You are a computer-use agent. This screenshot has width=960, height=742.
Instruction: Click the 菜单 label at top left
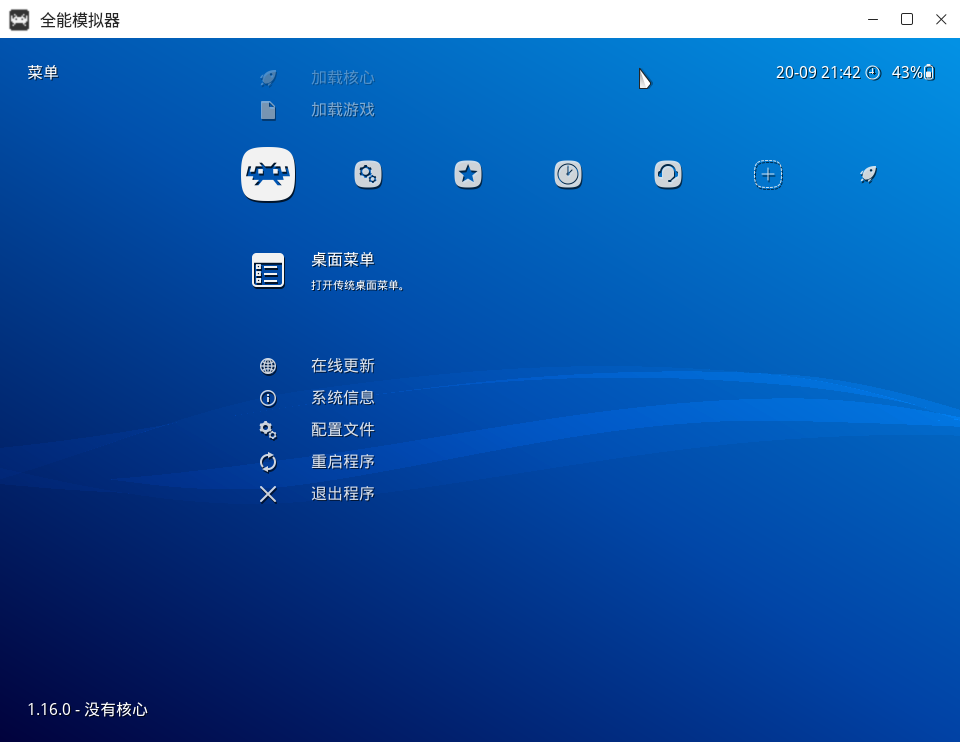point(42,72)
